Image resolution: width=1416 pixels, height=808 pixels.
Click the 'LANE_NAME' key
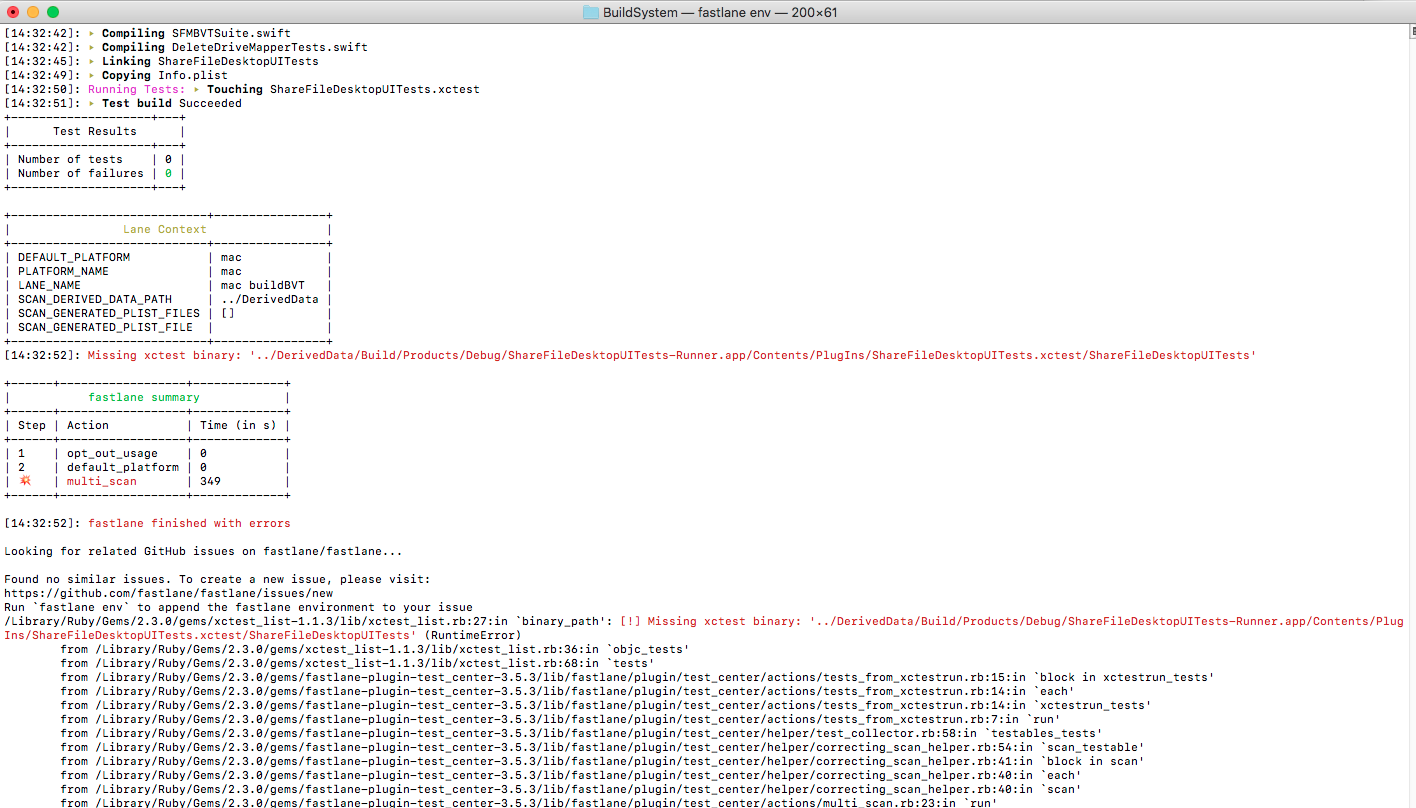[x=49, y=285]
